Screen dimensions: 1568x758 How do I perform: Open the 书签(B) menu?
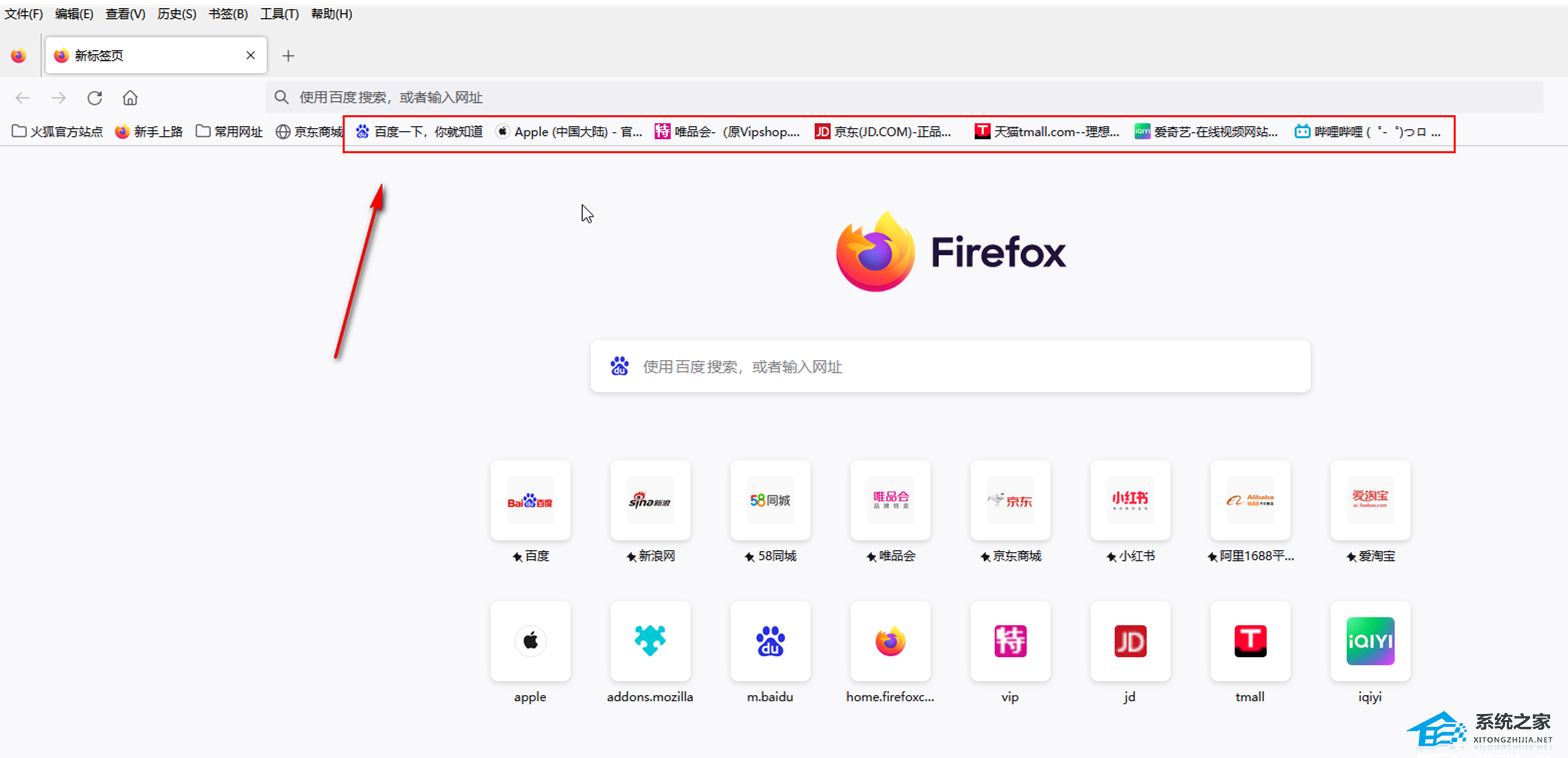[x=228, y=14]
